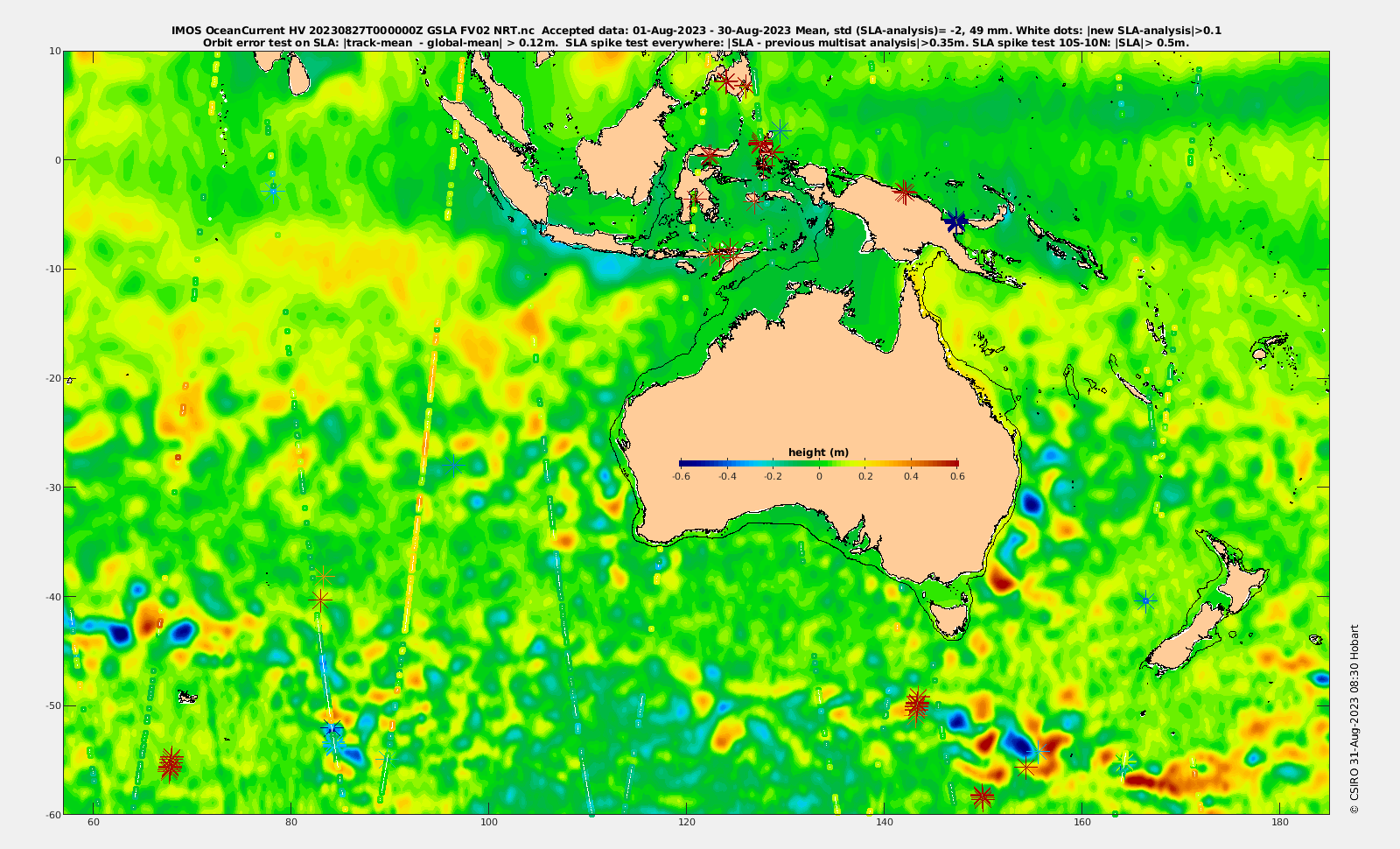Click the dark blue eddy off Australia's east coast
1400x849 pixels.
tap(1032, 503)
